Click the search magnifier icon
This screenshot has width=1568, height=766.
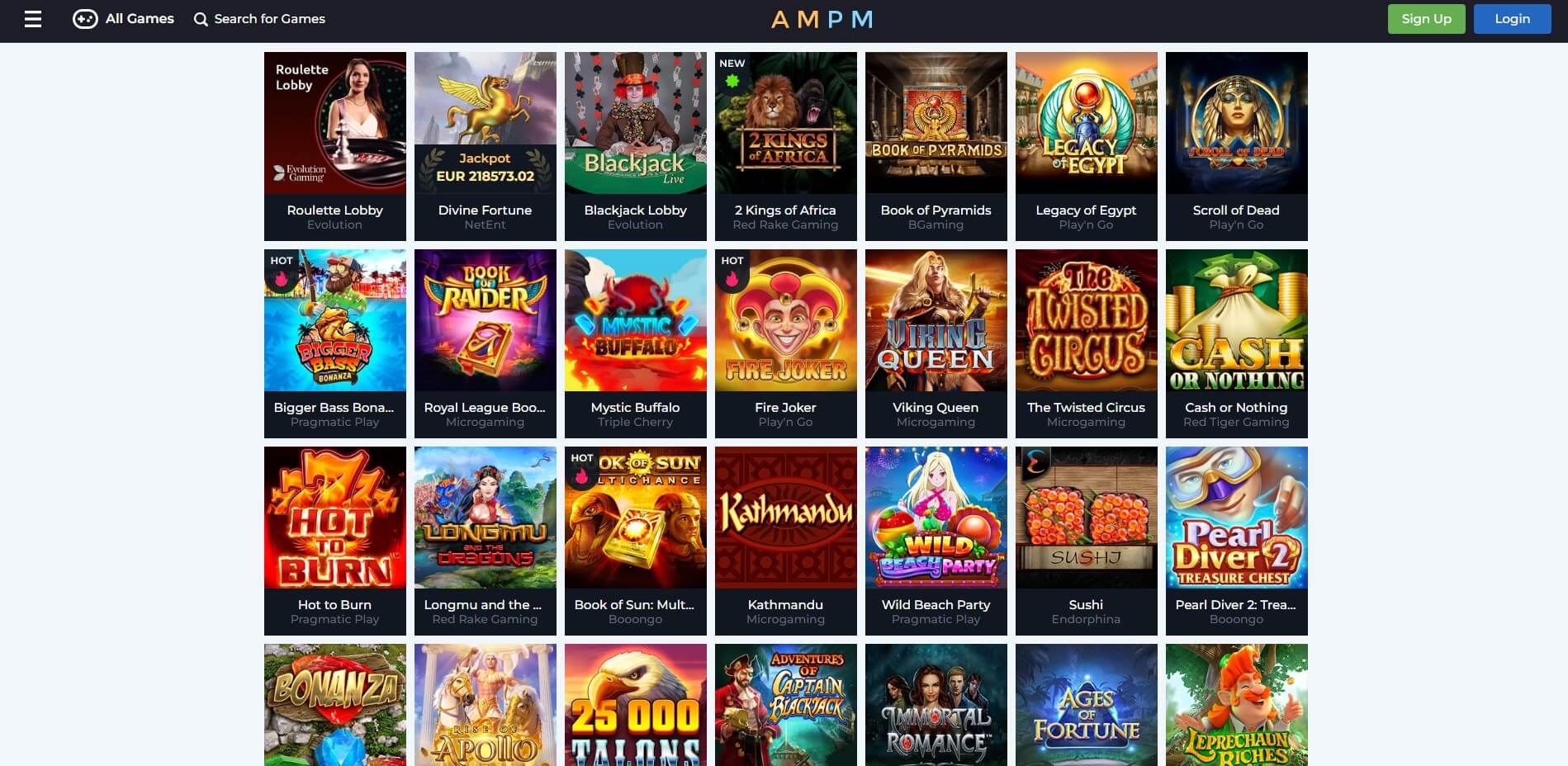201,19
